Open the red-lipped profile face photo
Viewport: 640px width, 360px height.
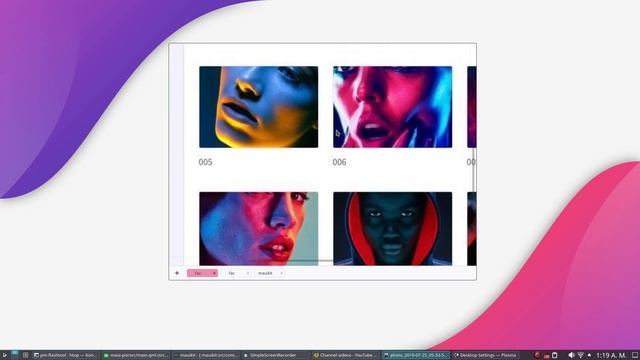click(258, 229)
